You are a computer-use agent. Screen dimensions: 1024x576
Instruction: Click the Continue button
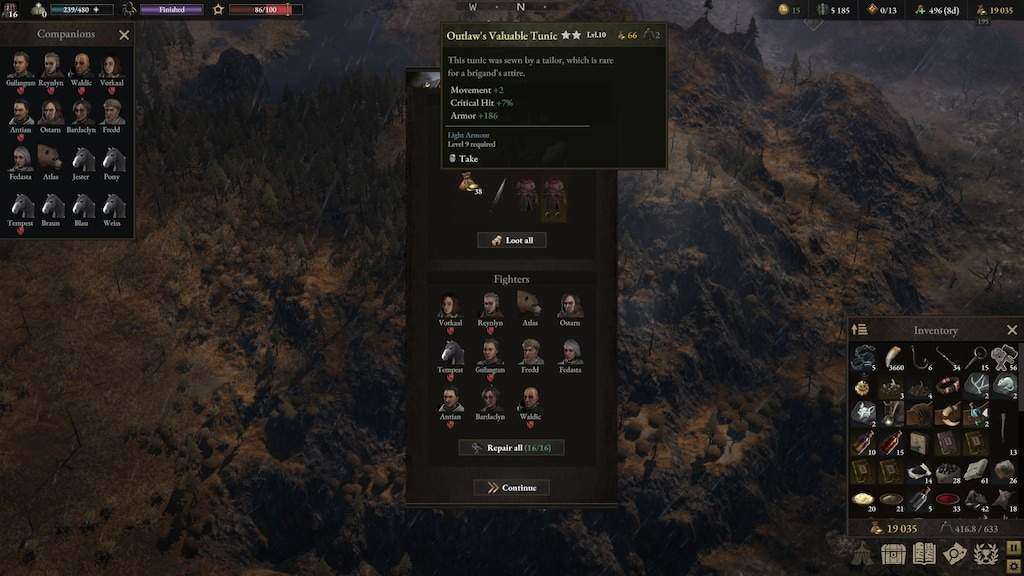pos(511,488)
